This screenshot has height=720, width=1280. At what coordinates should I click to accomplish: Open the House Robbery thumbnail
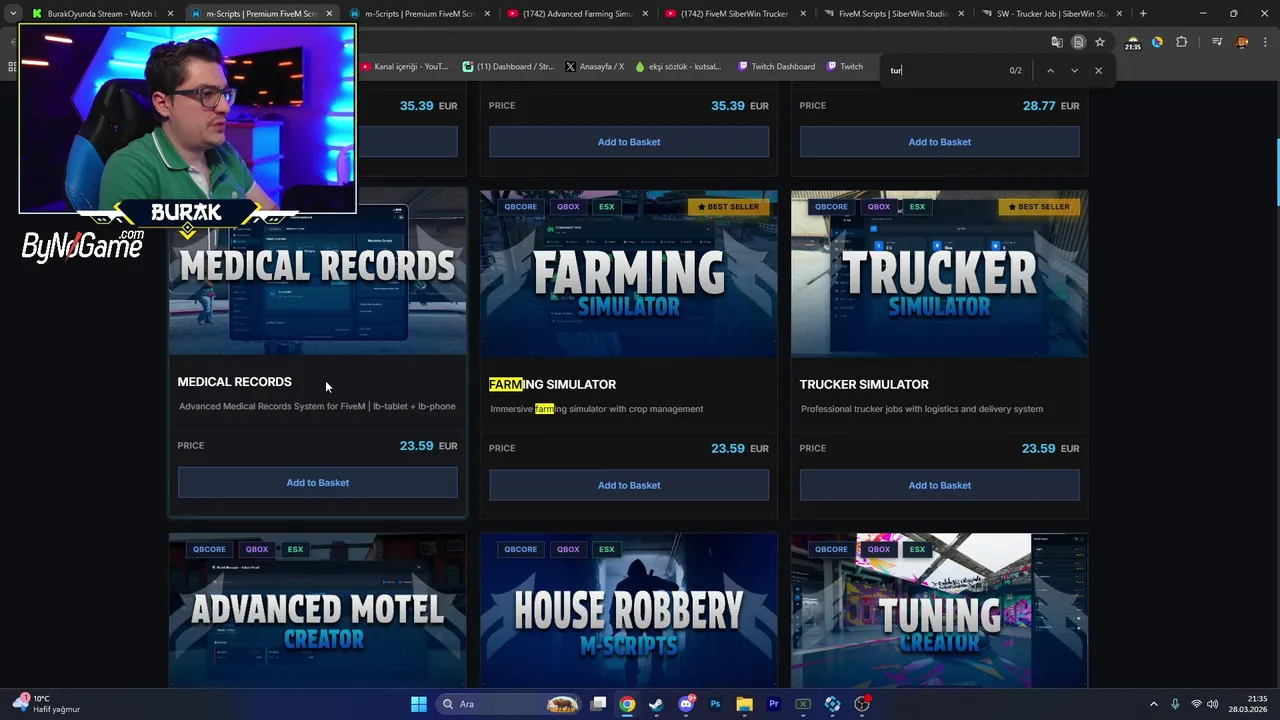click(629, 611)
